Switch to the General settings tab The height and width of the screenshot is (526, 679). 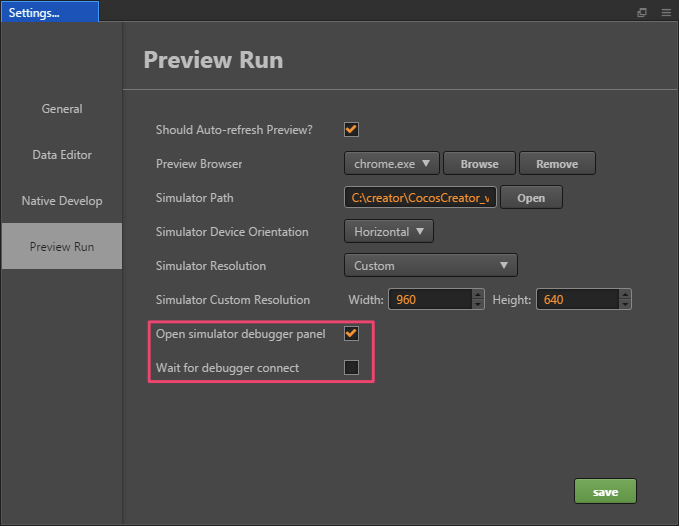(x=62, y=109)
